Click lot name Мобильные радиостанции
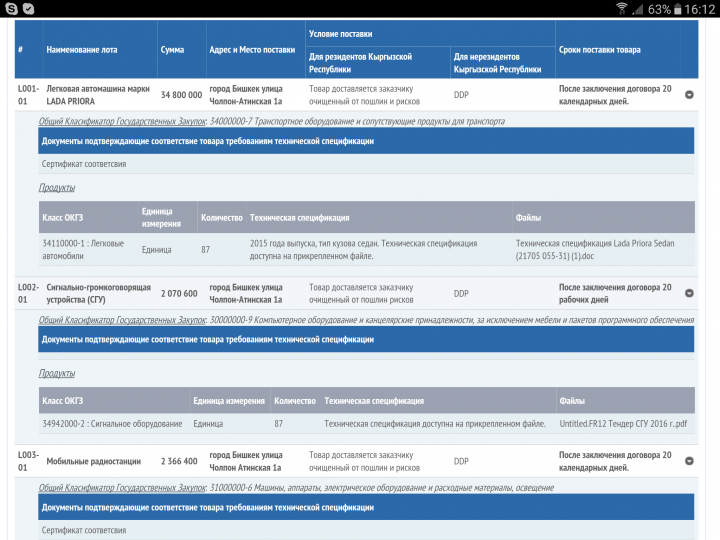Screen dimensions: 720x540 [x=93, y=461]
